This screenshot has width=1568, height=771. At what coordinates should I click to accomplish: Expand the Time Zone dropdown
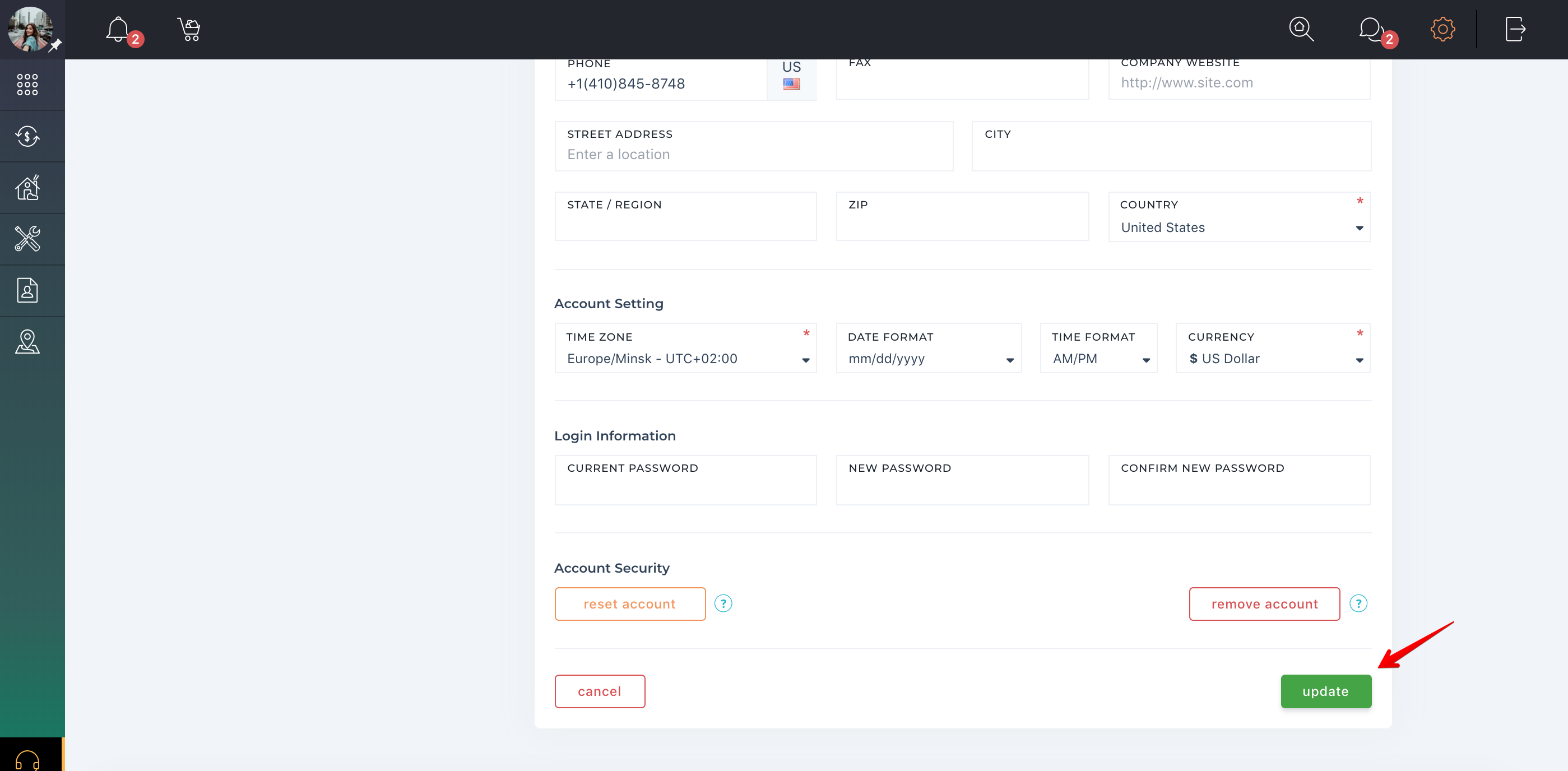pos(685,348)
